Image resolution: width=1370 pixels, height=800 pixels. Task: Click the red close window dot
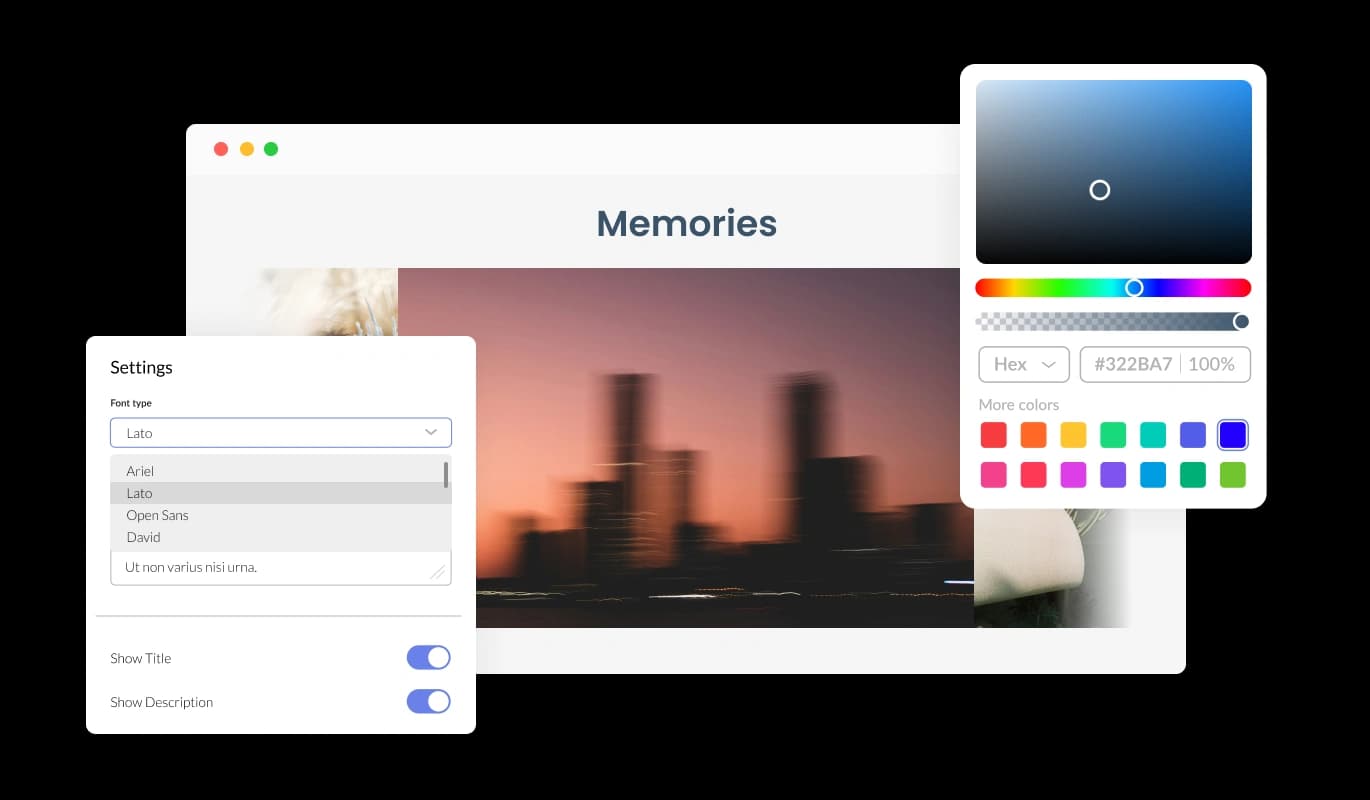coord(221,149)
